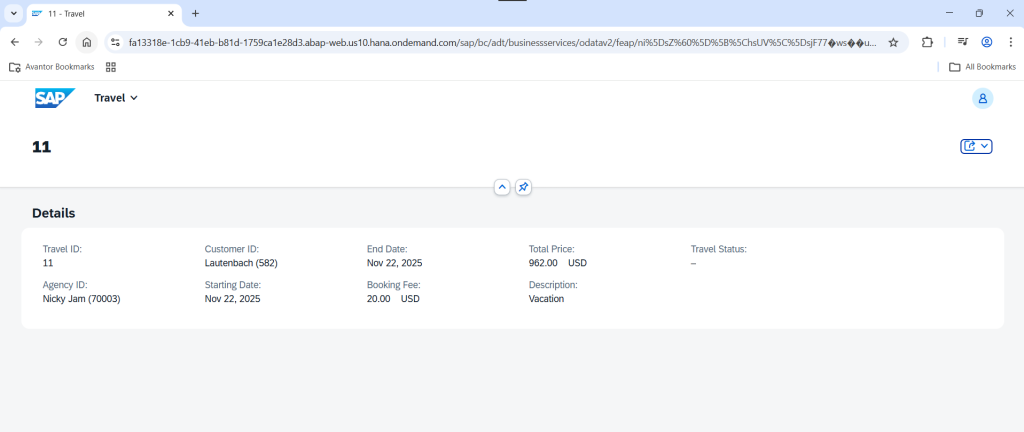Screen dimensions: 1024x432
Task: Open the Travel navigation dropdown
Action: pyautogui.click(x=116, y=98)
